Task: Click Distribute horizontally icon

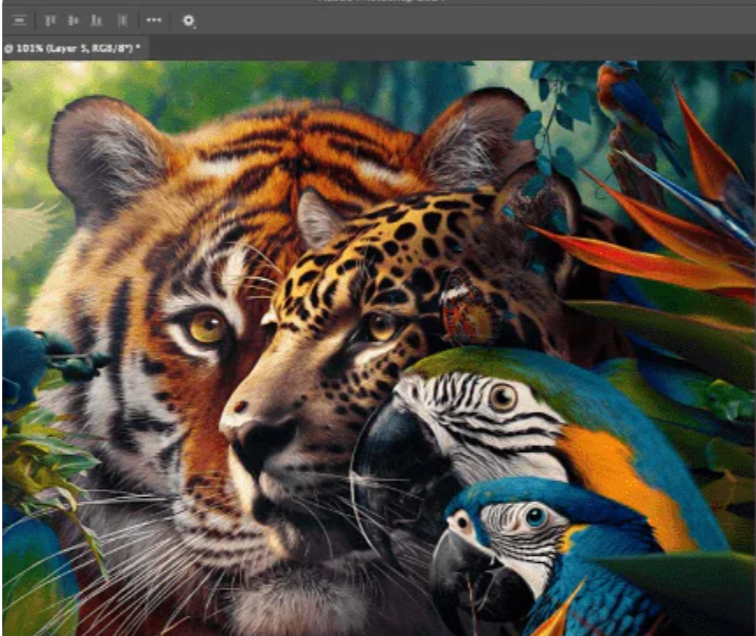Action: (122, 20)
